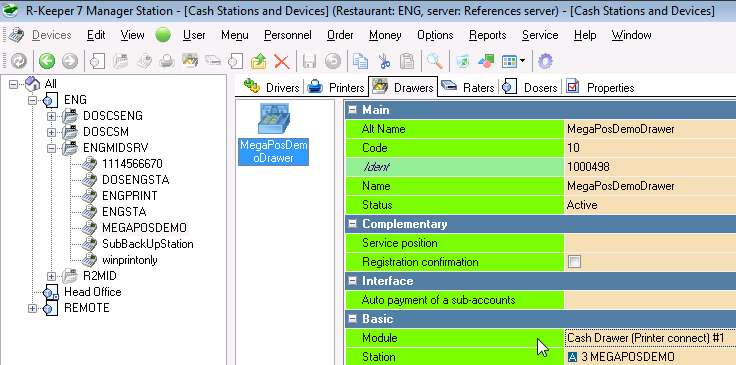This screenshot has height=365, width=736.
Task: Expand the DOSCSM tree node
Action: (51, 132)
